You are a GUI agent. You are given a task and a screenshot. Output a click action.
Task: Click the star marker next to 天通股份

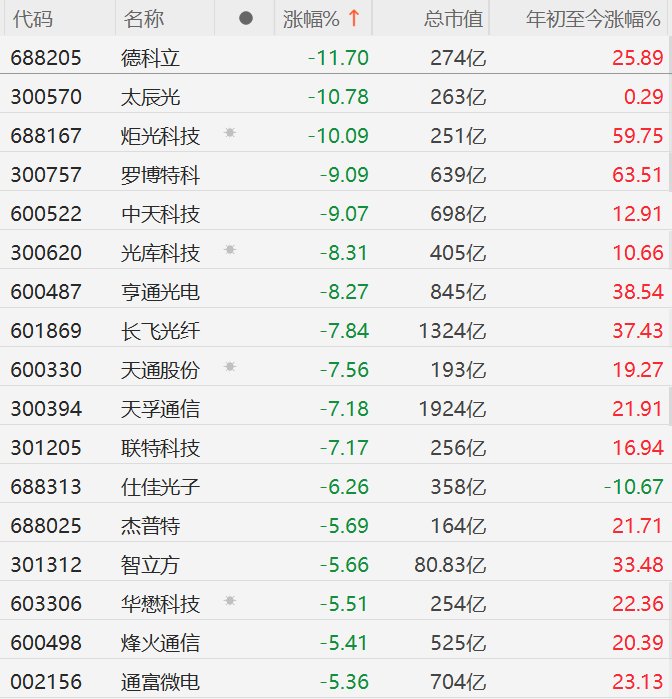coord(230,366)
